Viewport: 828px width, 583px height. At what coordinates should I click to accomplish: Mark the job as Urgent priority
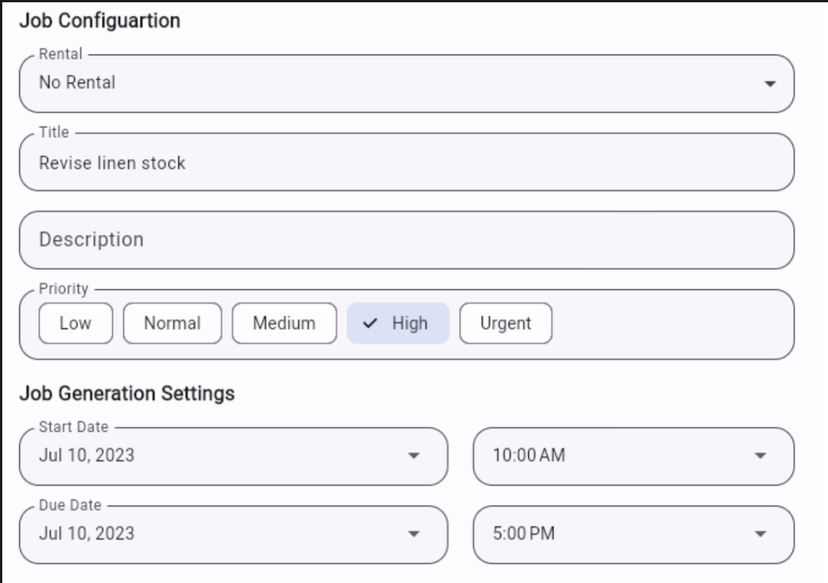pyautogui.click(x=505, y=323)
